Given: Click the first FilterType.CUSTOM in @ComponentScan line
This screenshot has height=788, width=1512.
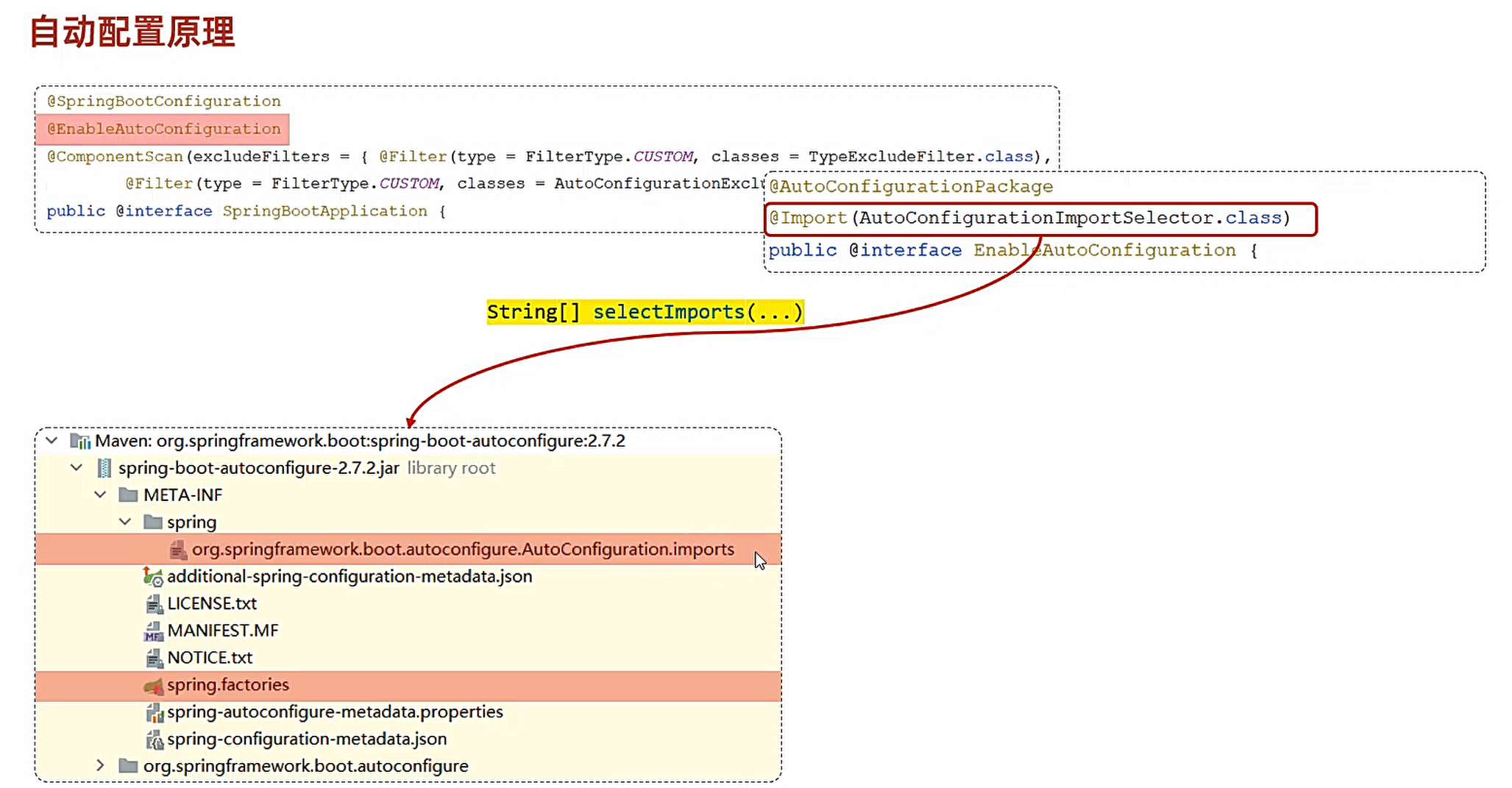Looking at the screenshot, I should click(x=609, y=156).
